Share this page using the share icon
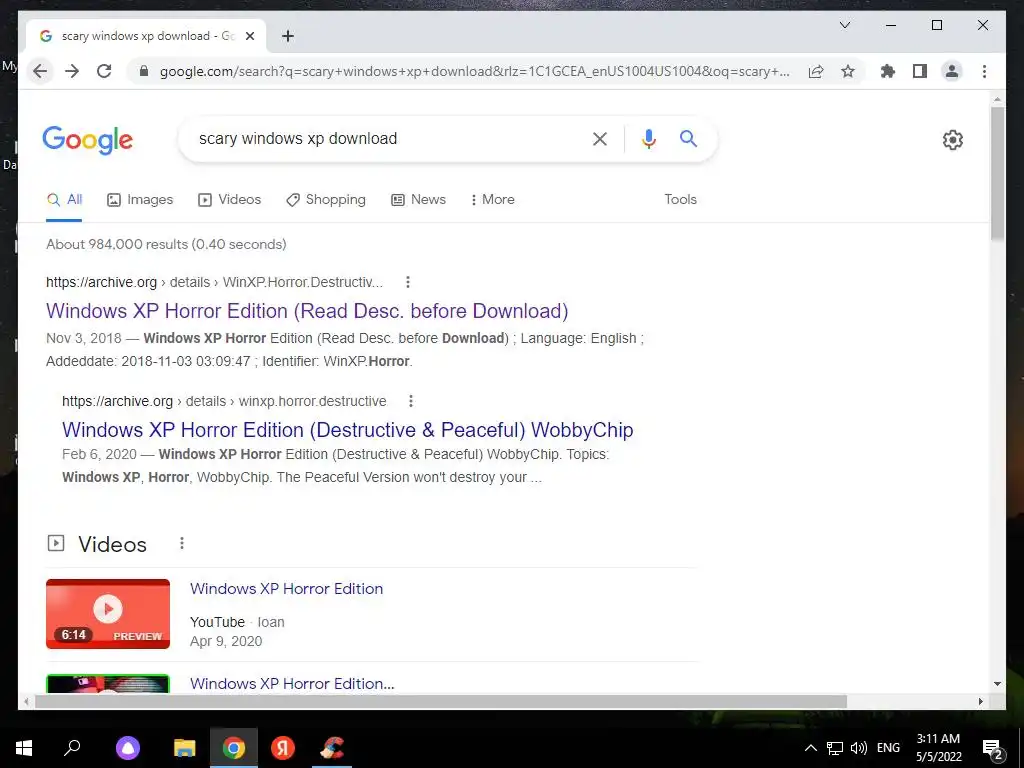The width and height of the screenshot is (1024, 768). (x=816, y=71)
